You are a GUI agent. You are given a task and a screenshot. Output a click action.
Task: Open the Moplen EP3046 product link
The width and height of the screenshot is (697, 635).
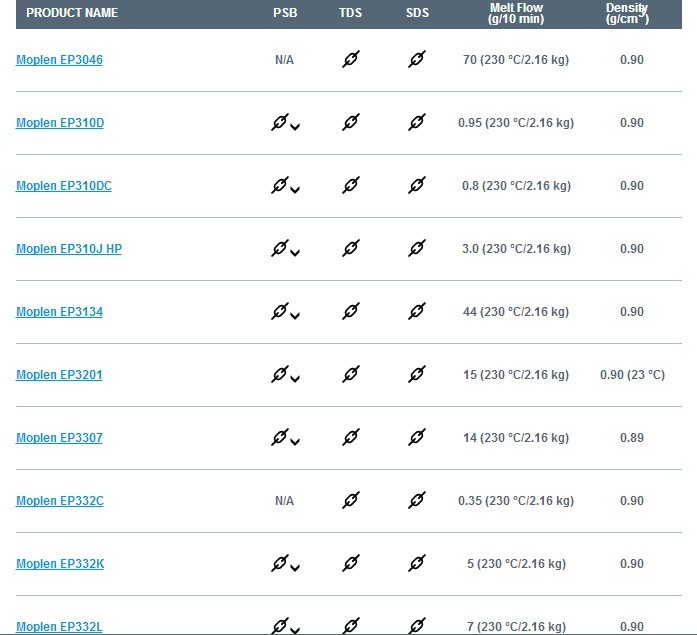pyautogui.click(x=60, y=60)
